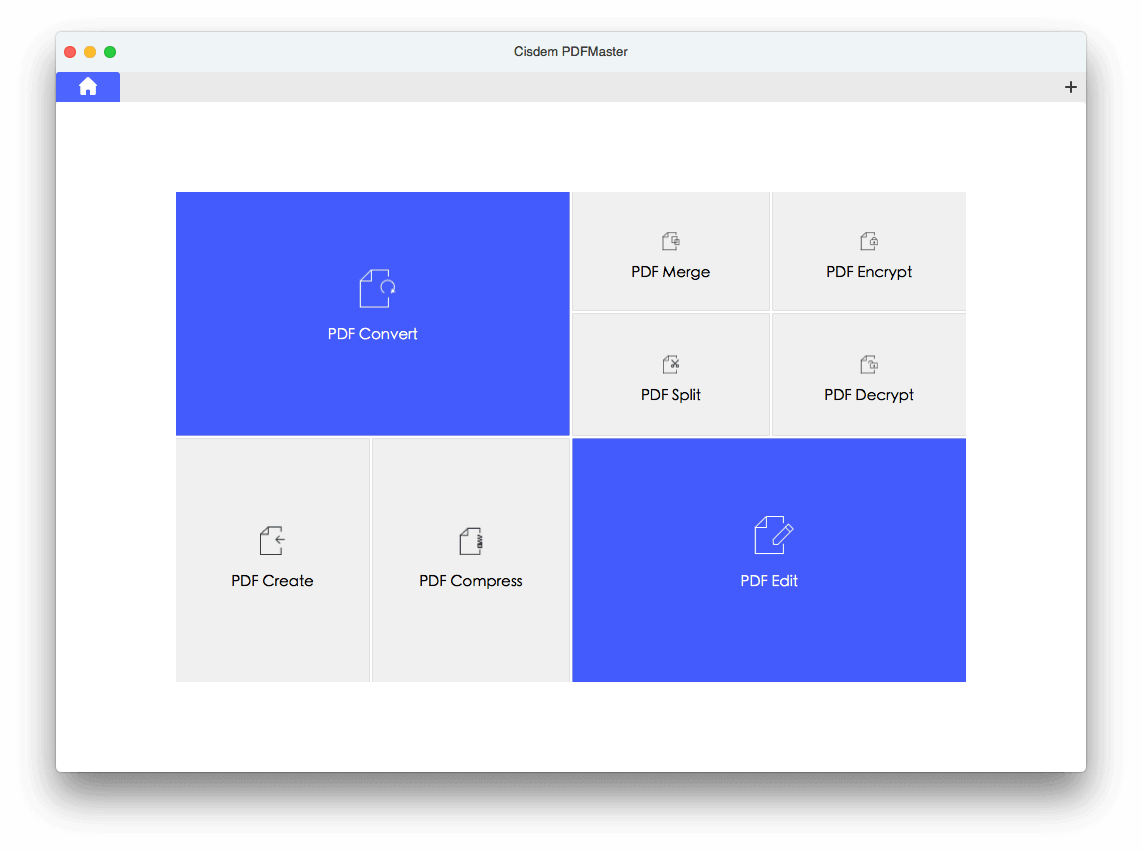The width and height of the screenshot is (1142, 852).
Task: Select the PDF Split document icon
Action: [670, 363]
